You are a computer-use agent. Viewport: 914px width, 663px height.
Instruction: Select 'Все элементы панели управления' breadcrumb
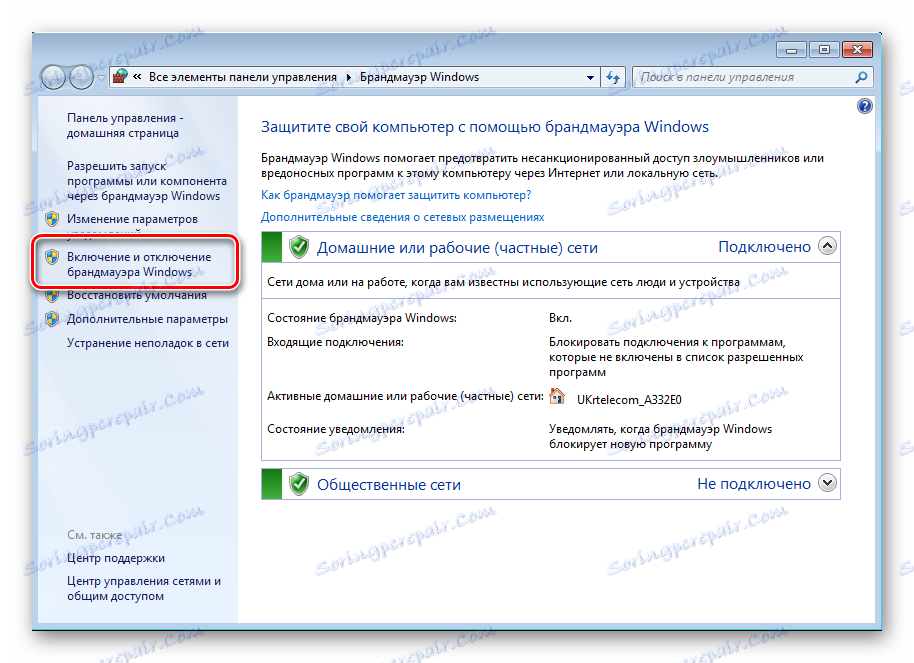242,77
